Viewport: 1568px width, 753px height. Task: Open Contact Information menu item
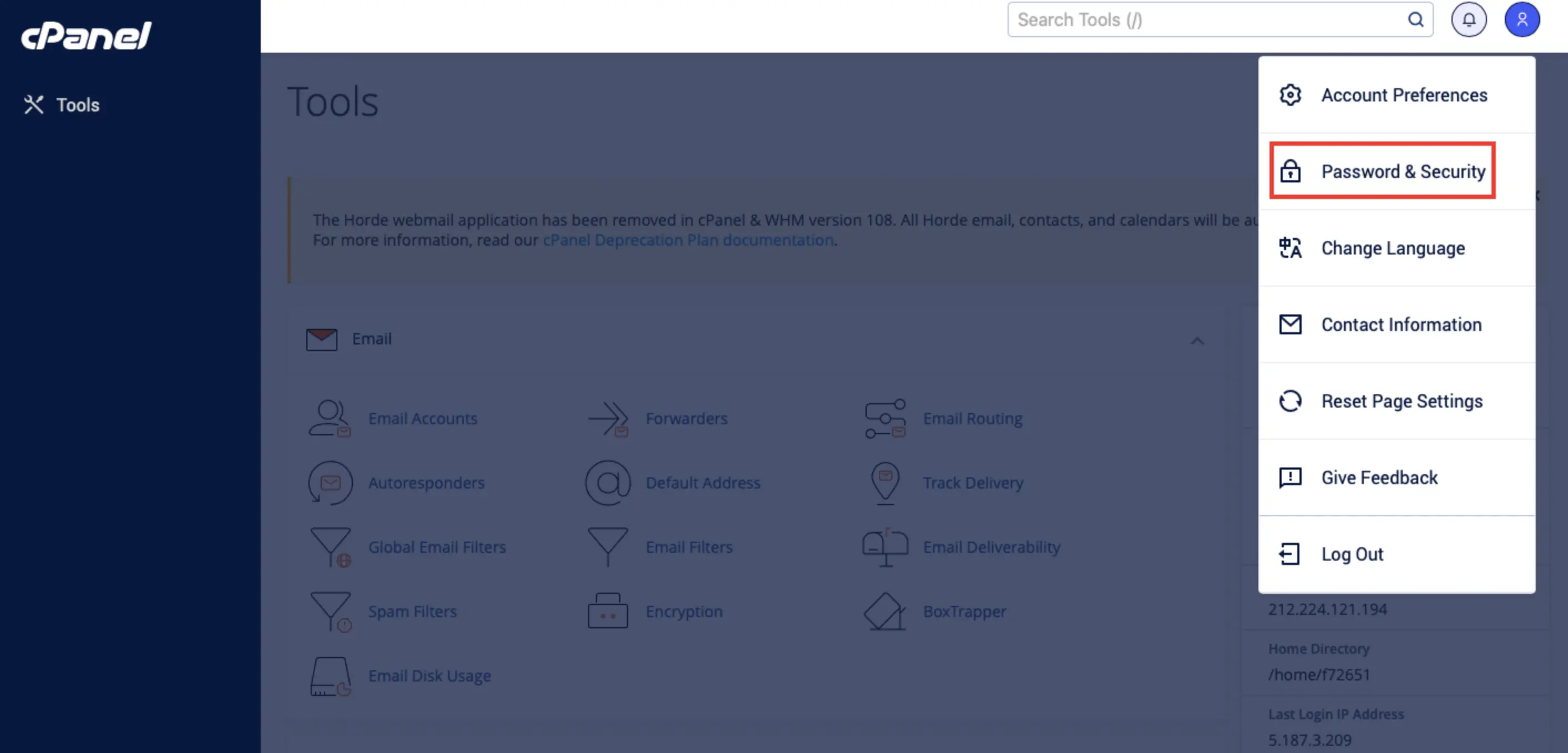pos(1397,325)
